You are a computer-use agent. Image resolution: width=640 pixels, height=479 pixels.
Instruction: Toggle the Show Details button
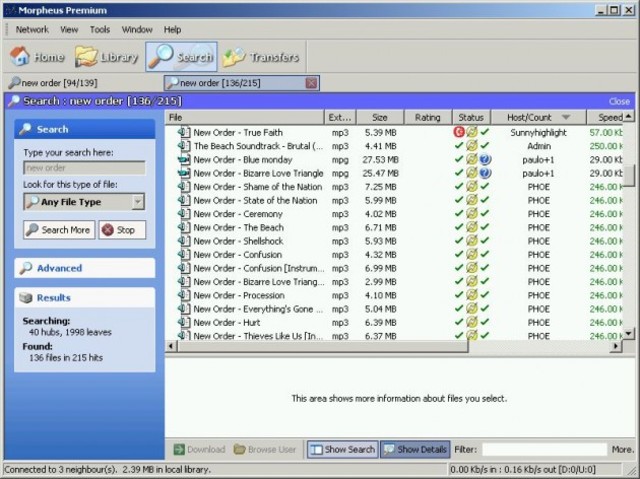(415, 449)
